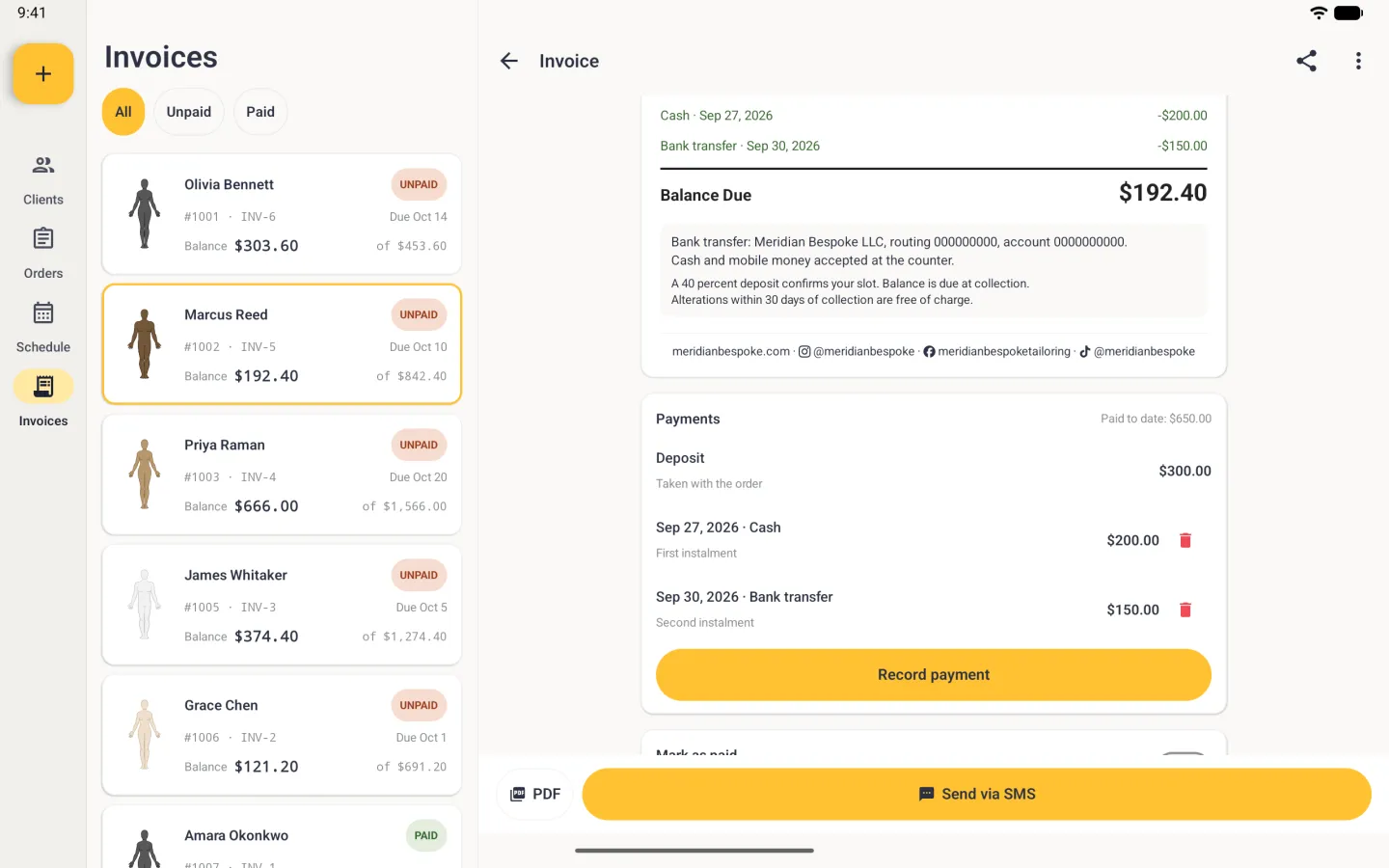Go back using the arrow beside Invoice

tap(509, 61)
